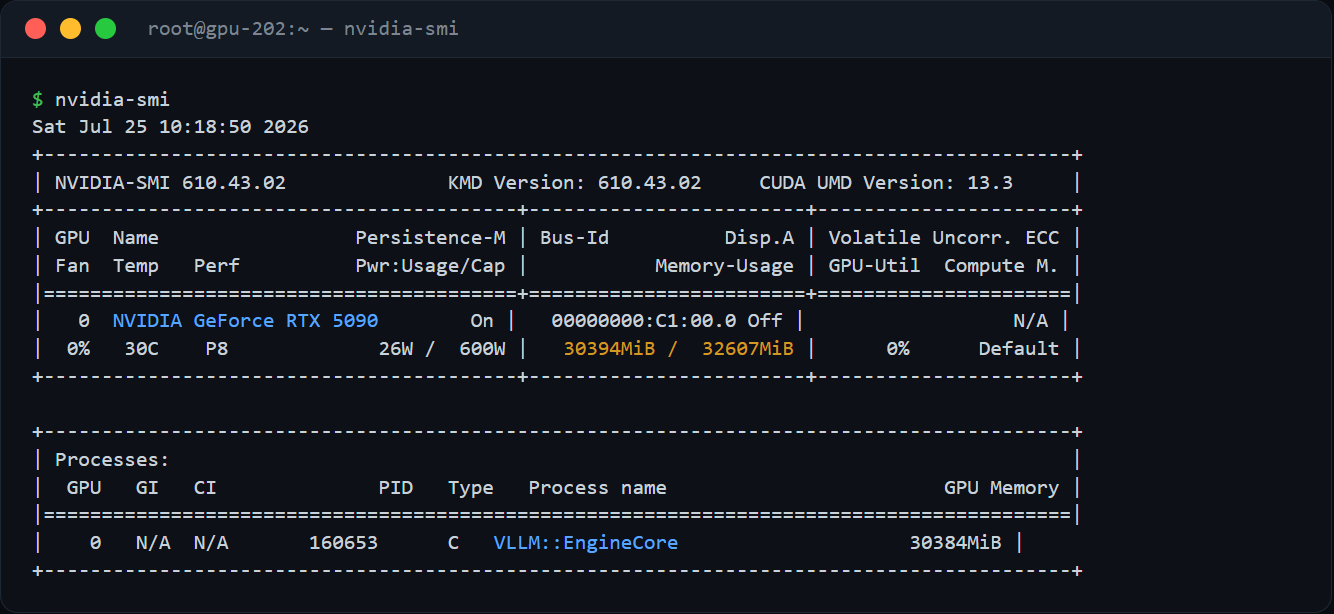Screen dimensions: 1334x614
Task: Click the typed nvidia-smi command text
Action: (x=112, y=100)
